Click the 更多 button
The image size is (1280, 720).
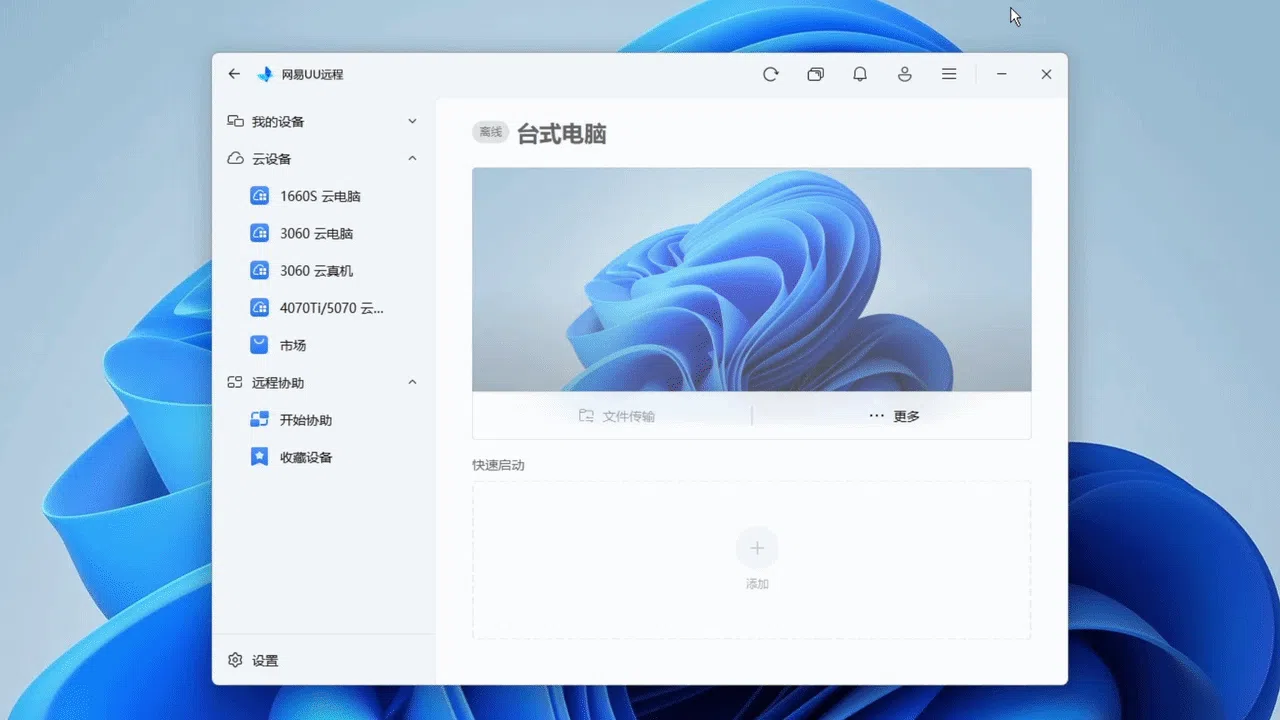[893, 416]
